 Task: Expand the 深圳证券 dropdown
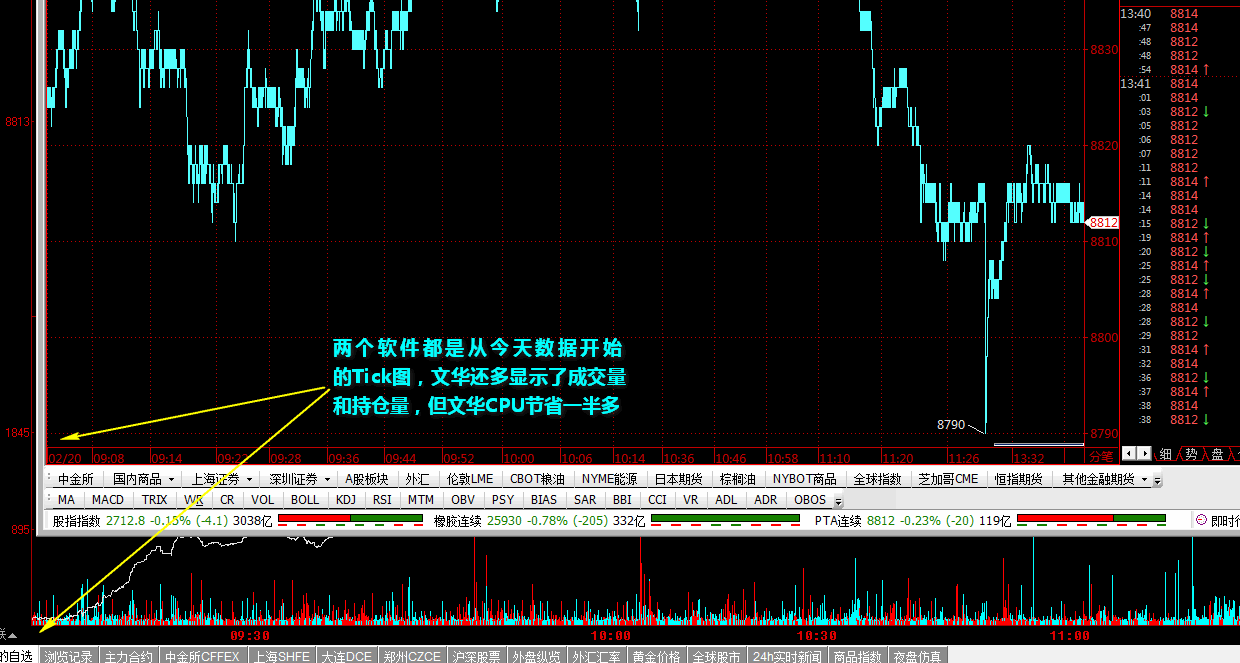click(300, 480)
